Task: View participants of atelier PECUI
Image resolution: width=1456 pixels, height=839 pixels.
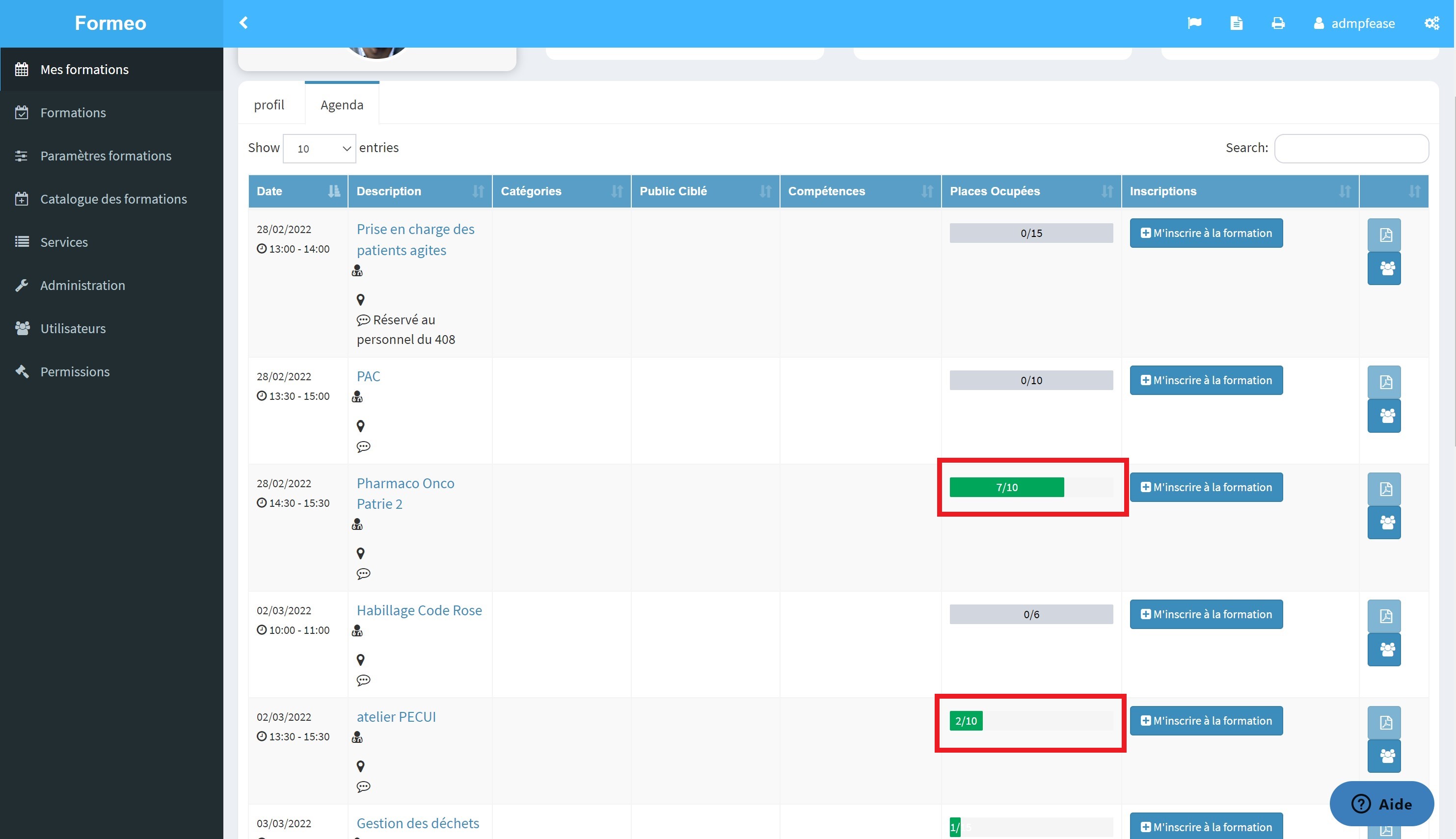Action: pos(1384,756)
